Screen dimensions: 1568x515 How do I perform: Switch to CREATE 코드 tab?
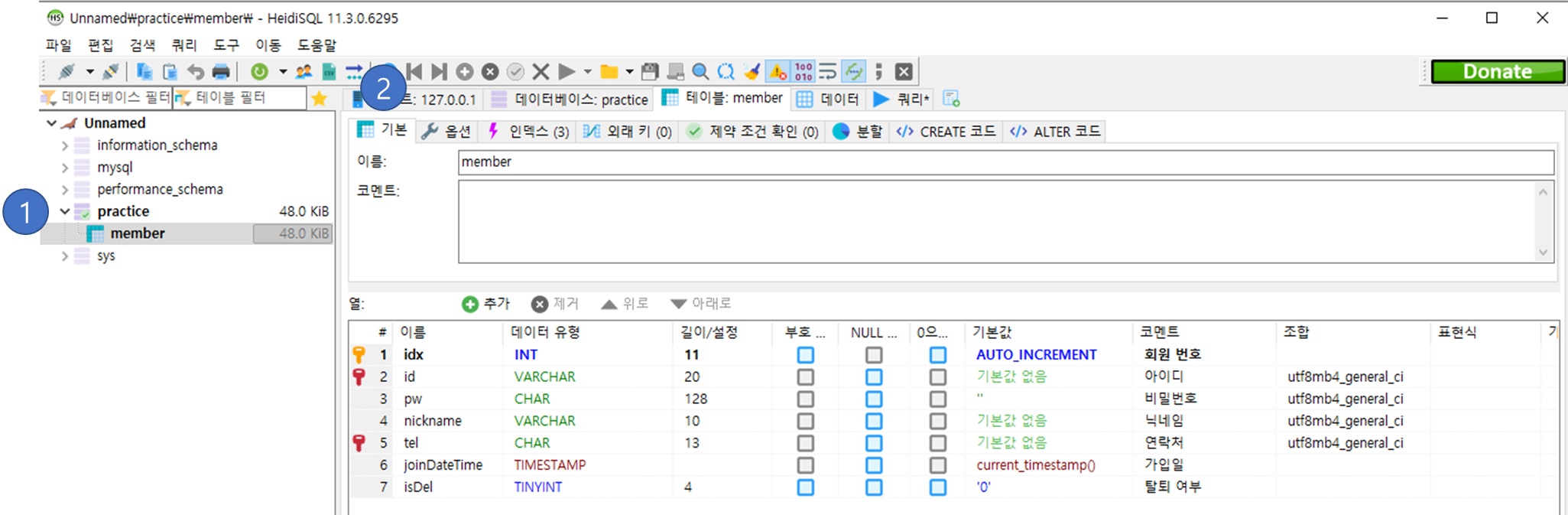[x=946, y=132]
